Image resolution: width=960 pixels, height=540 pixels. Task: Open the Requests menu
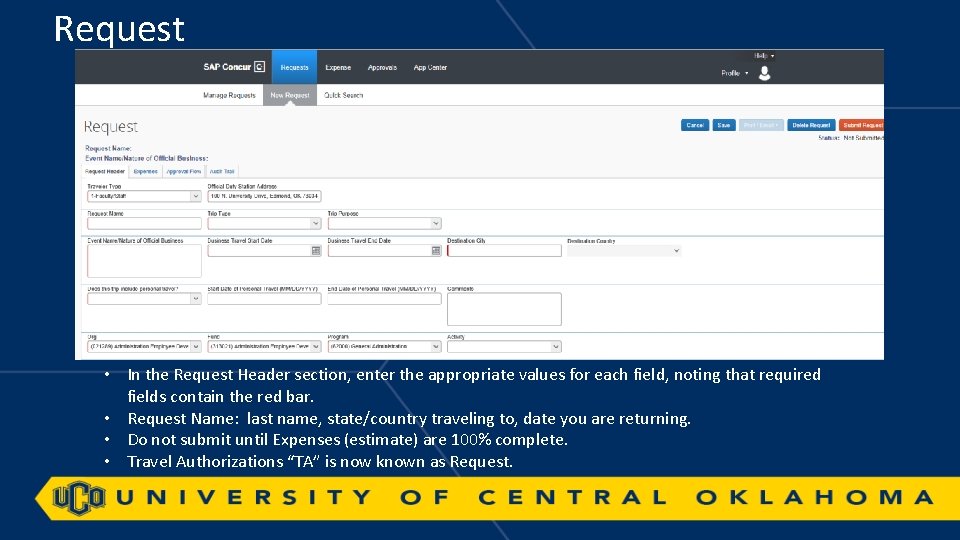click(x=294, y=67)
